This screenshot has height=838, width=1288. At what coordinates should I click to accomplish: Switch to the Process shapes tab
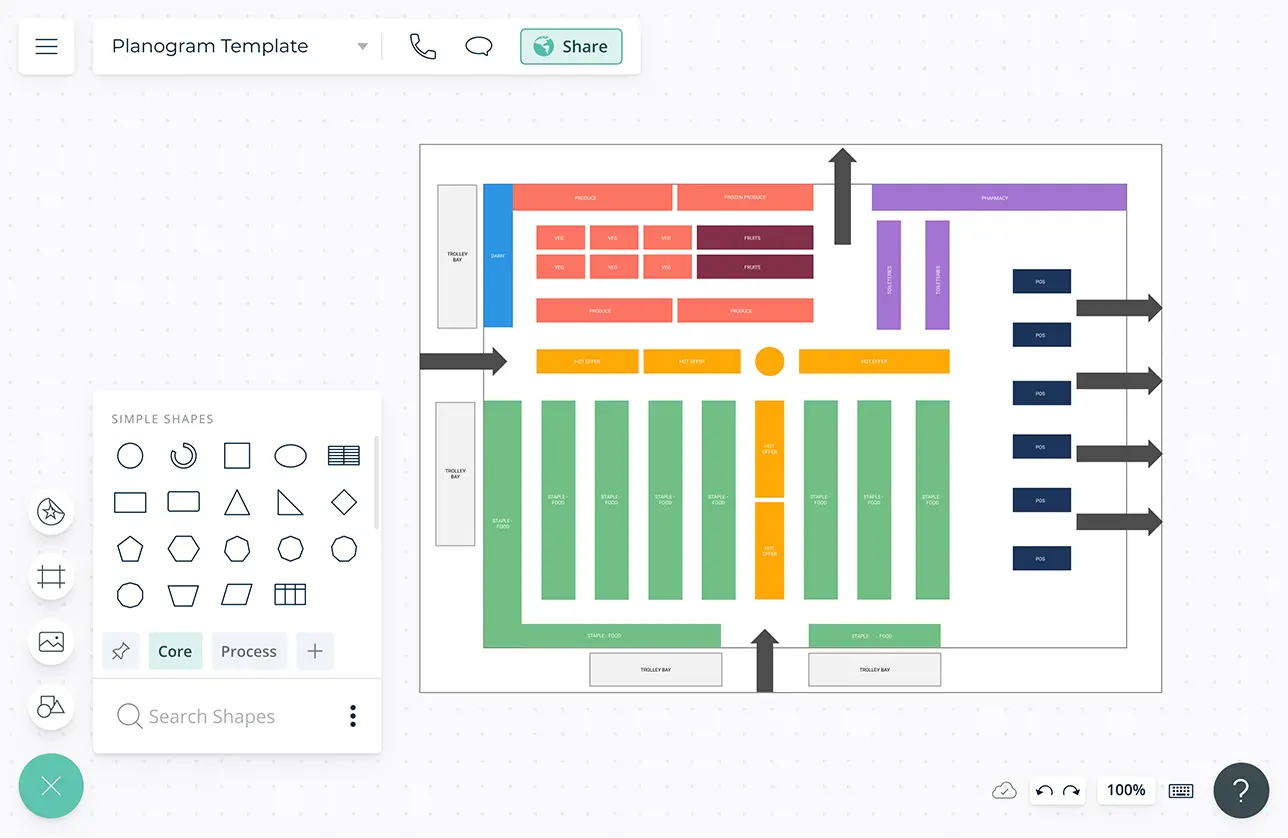tap(249, 651)
